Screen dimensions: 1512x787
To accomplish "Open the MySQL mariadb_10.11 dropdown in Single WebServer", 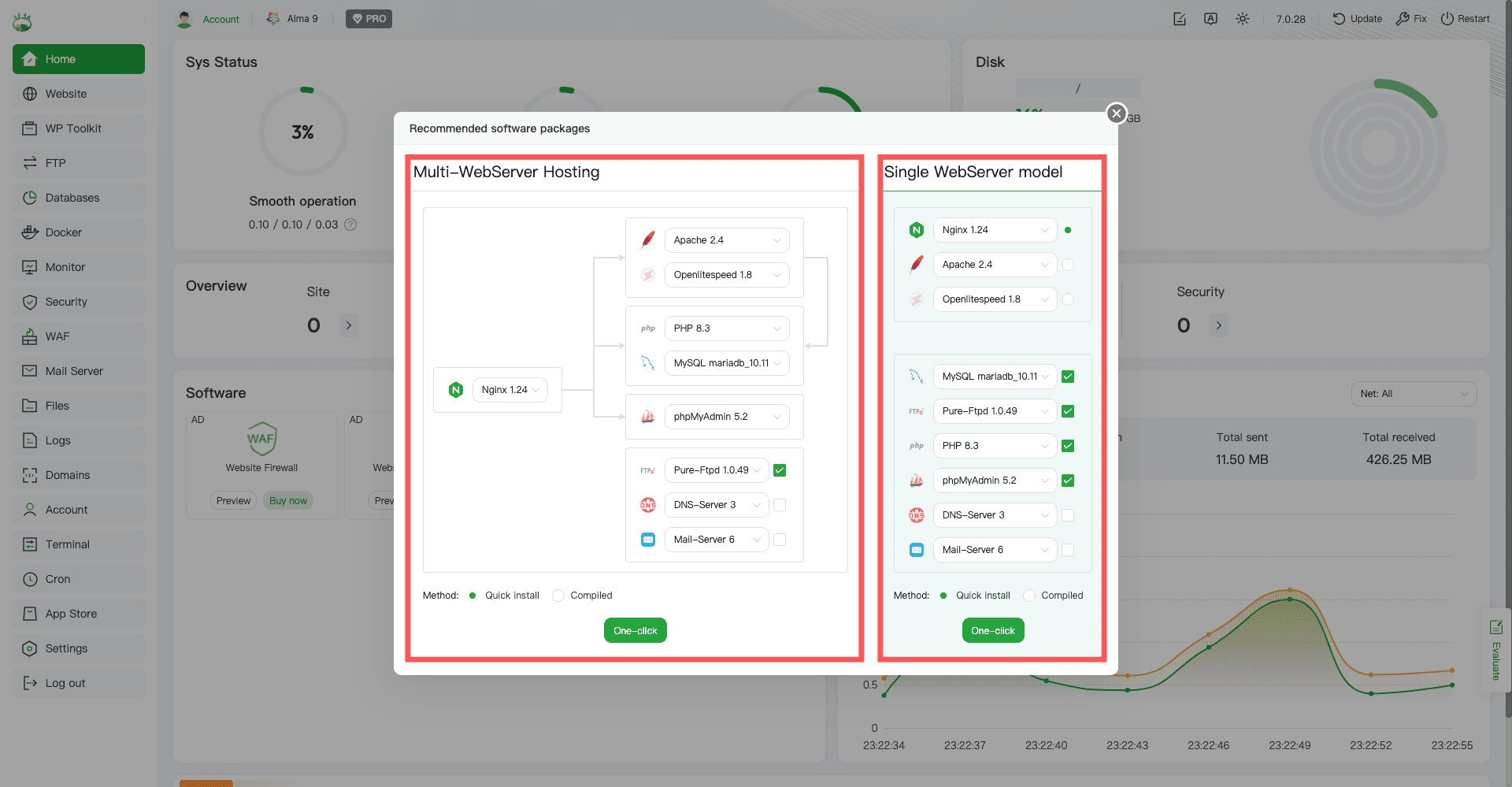I will pyautogui.click(x=995, y=377).
